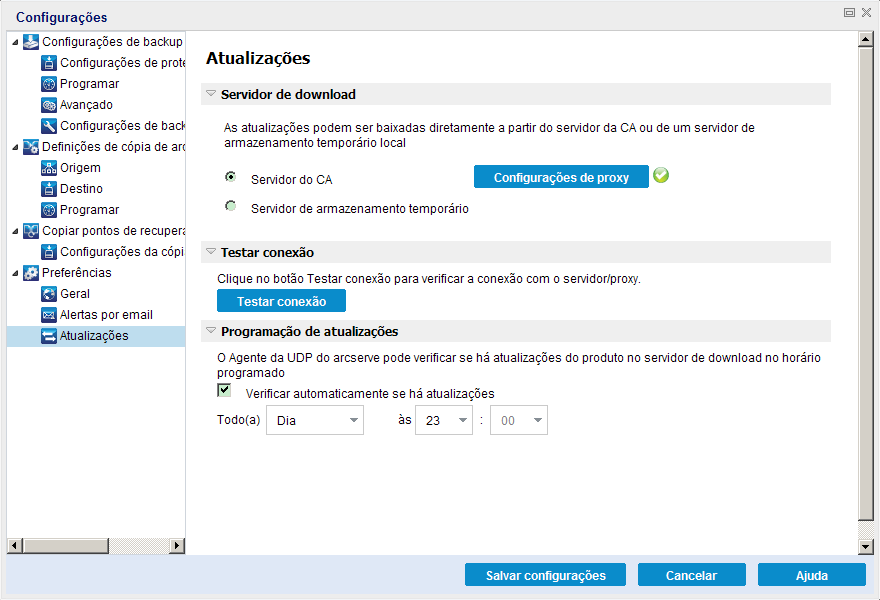
Task: Click the restore window icon in title bar
Action: tap(850, 12)
